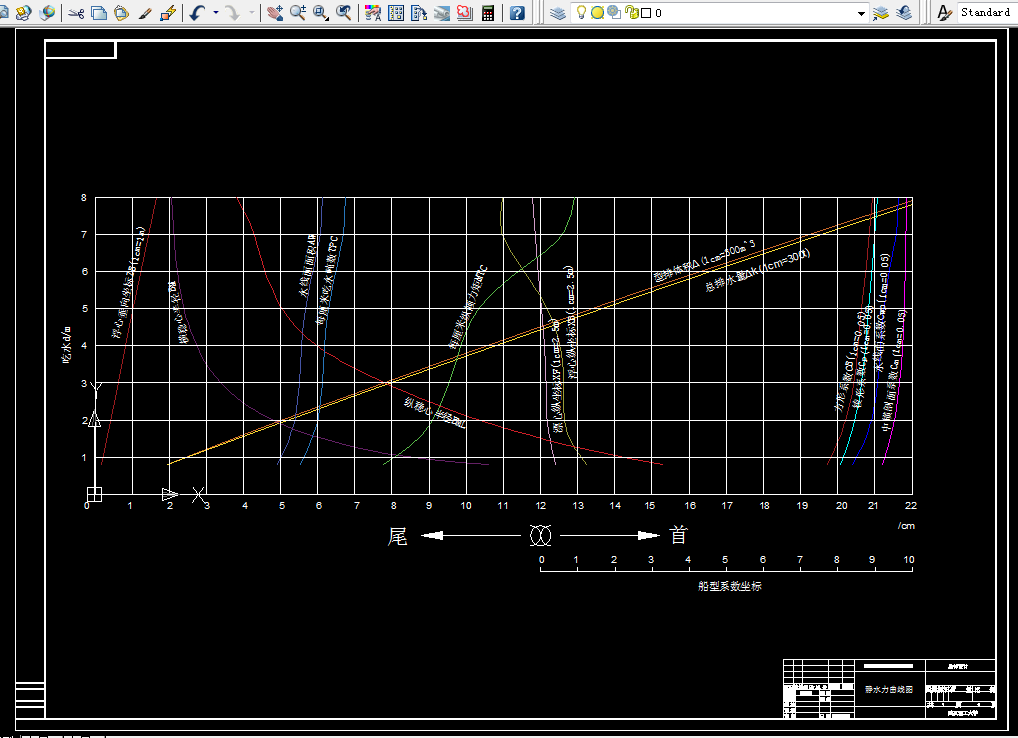Open the DesignCenter icon
1018x738 pixels.
[396, 12]
